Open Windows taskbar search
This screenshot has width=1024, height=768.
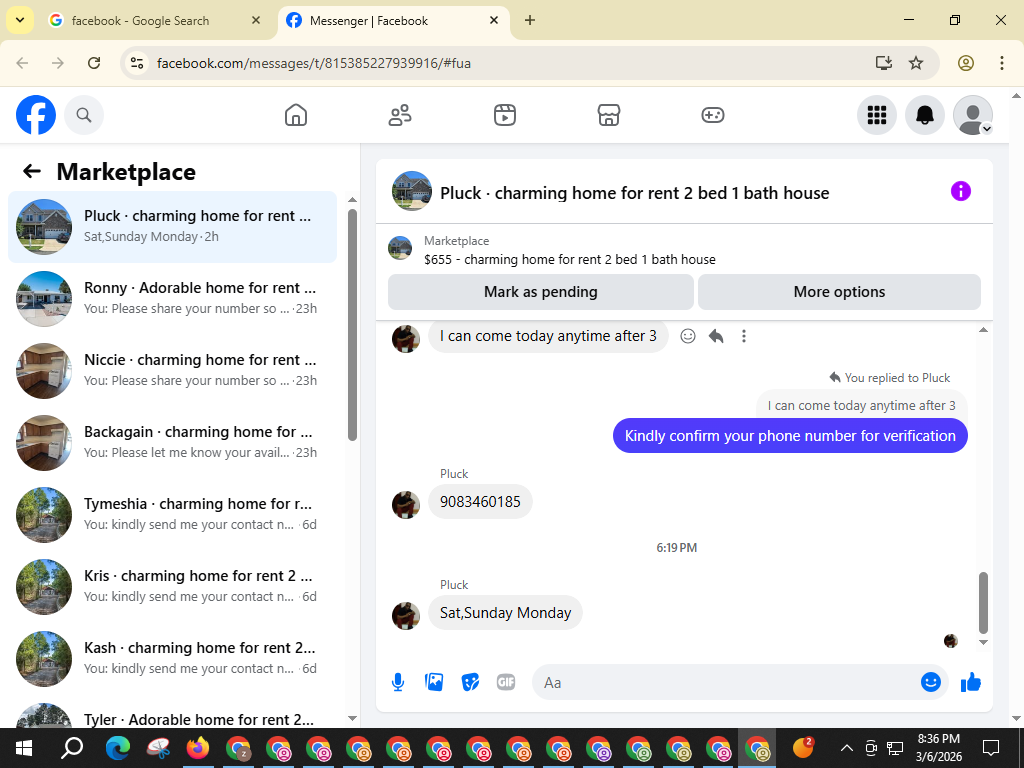pyautogui.click(x=72, y=748)
